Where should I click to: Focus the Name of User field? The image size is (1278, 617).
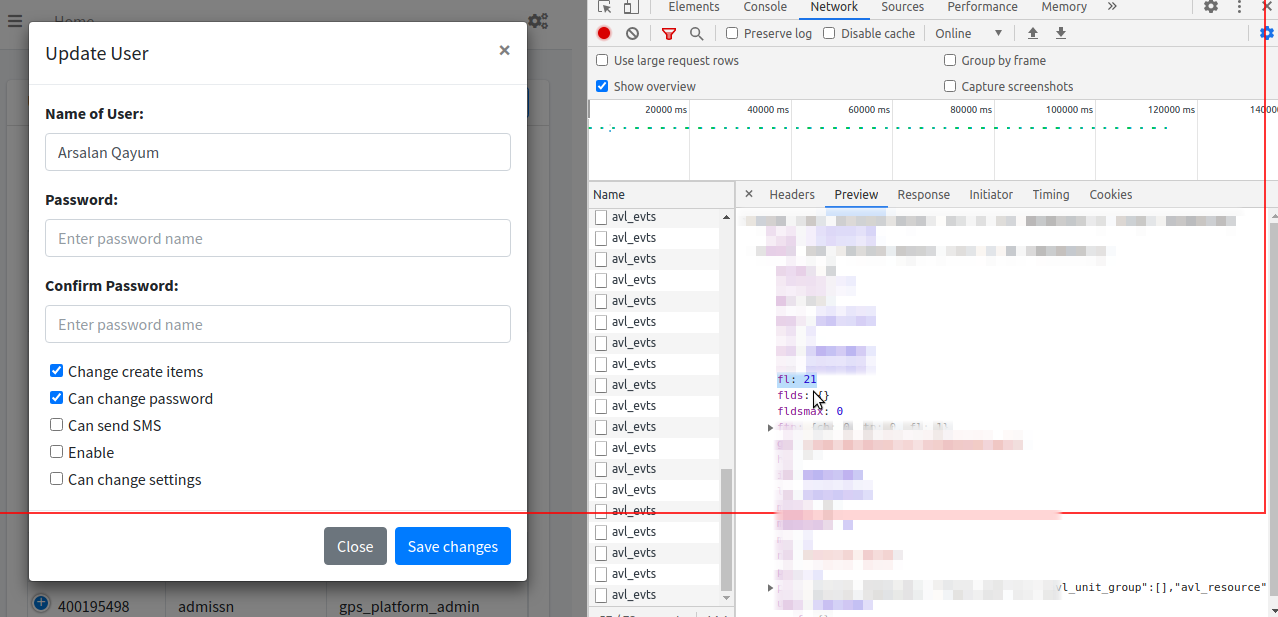[278, 152]
